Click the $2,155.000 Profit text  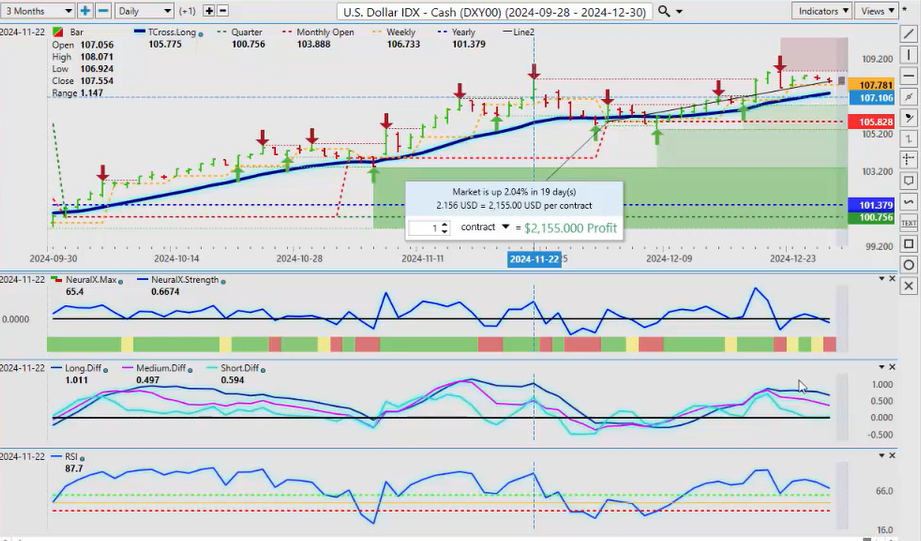tap(570, 228)
